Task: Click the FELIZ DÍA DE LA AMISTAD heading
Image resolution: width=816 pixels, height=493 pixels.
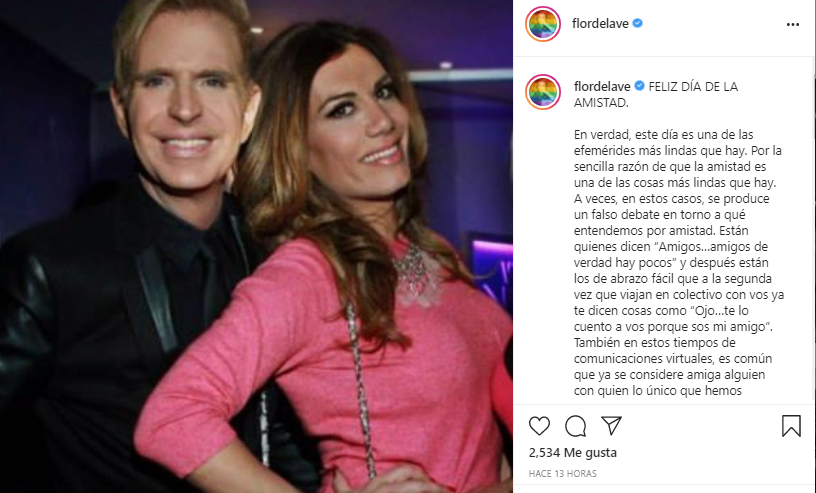Action: click(x=656, y=95)
